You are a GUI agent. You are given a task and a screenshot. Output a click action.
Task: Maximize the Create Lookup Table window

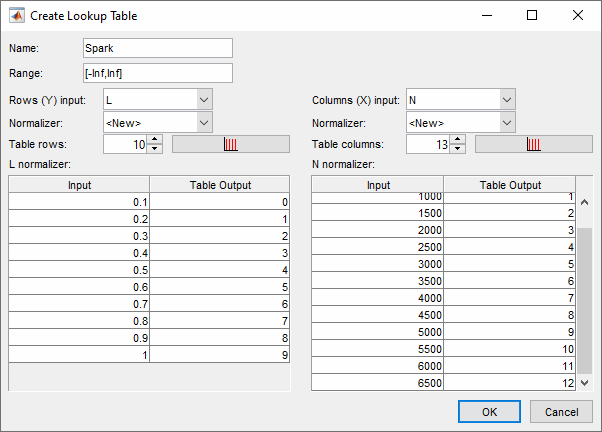[532, 15]
